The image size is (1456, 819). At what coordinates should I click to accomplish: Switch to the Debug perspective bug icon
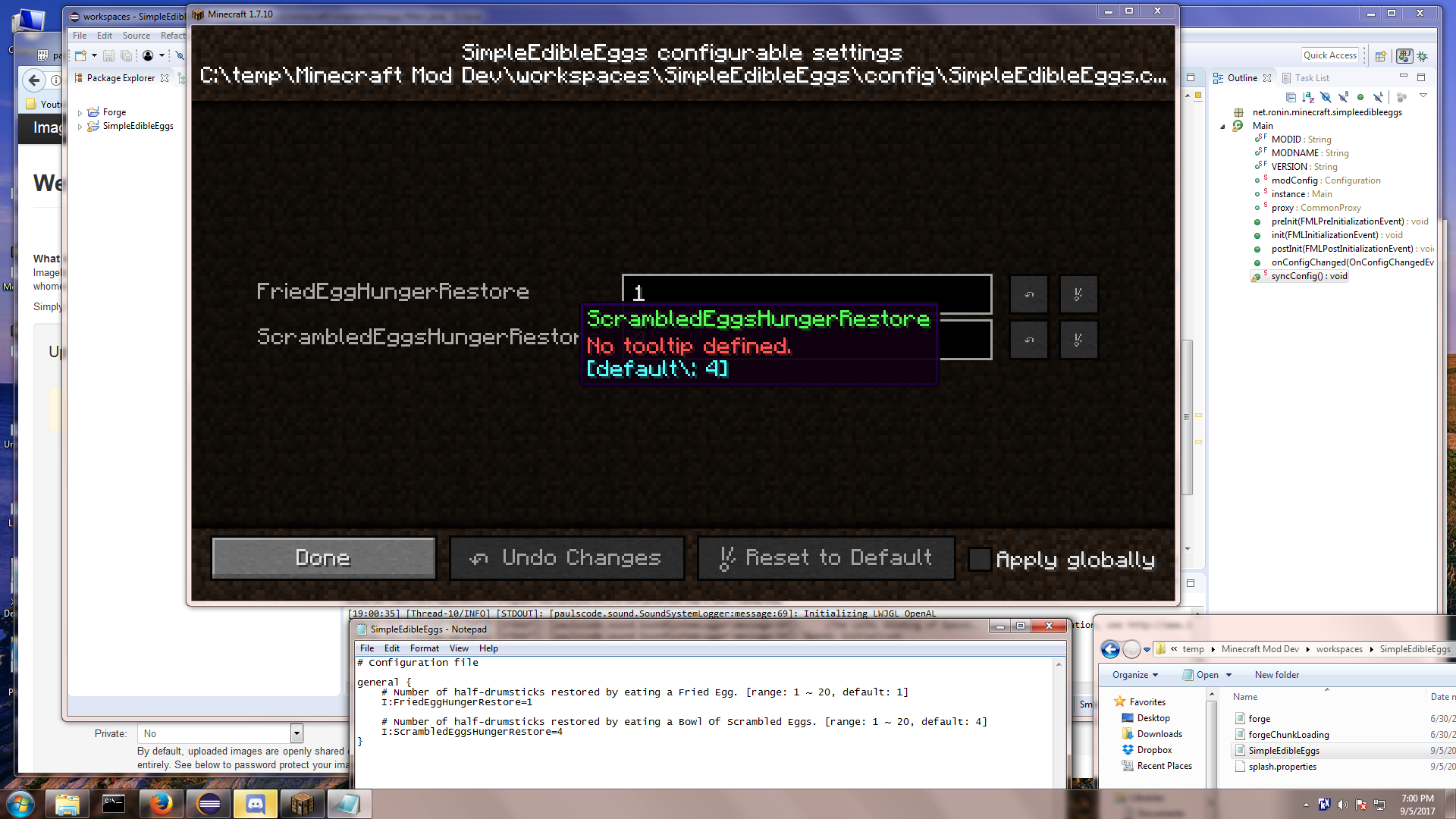(1423, 56)
